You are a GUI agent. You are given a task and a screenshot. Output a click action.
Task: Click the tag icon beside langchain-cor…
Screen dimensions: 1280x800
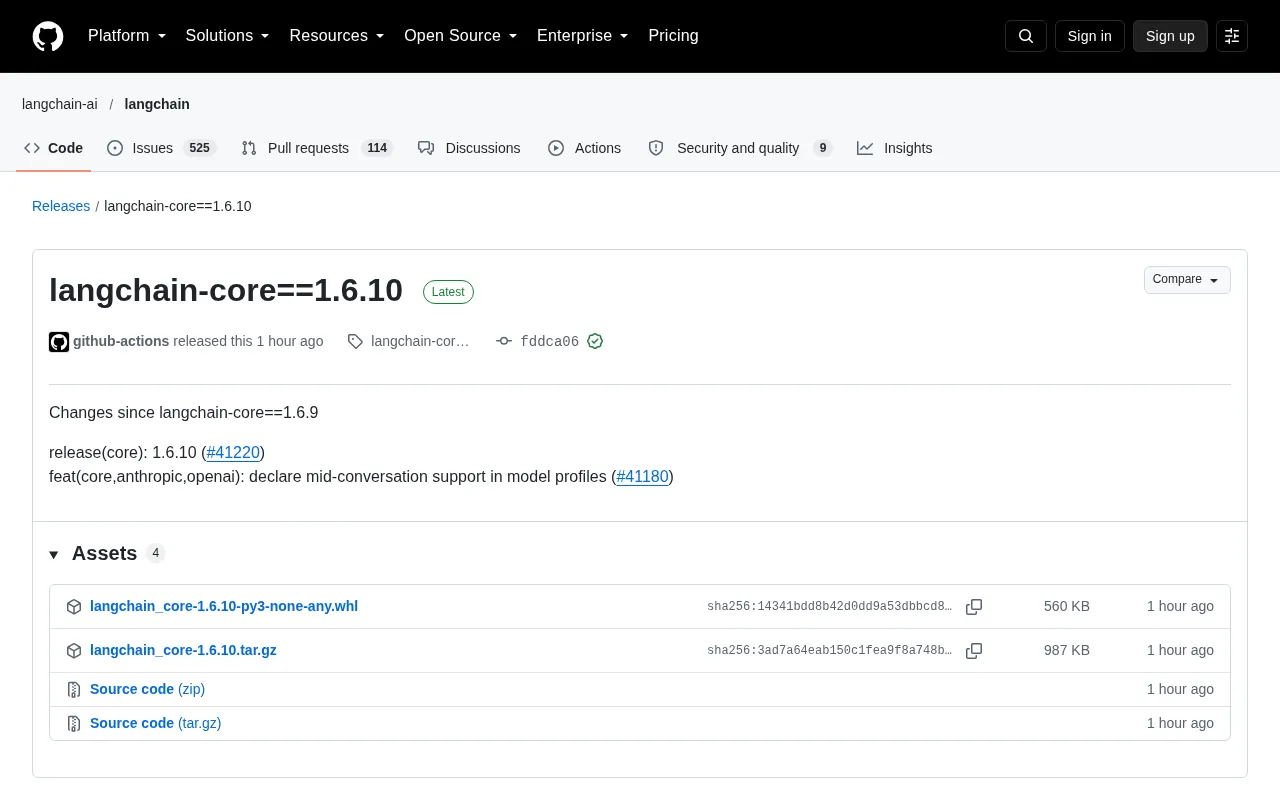pos(355,341)
